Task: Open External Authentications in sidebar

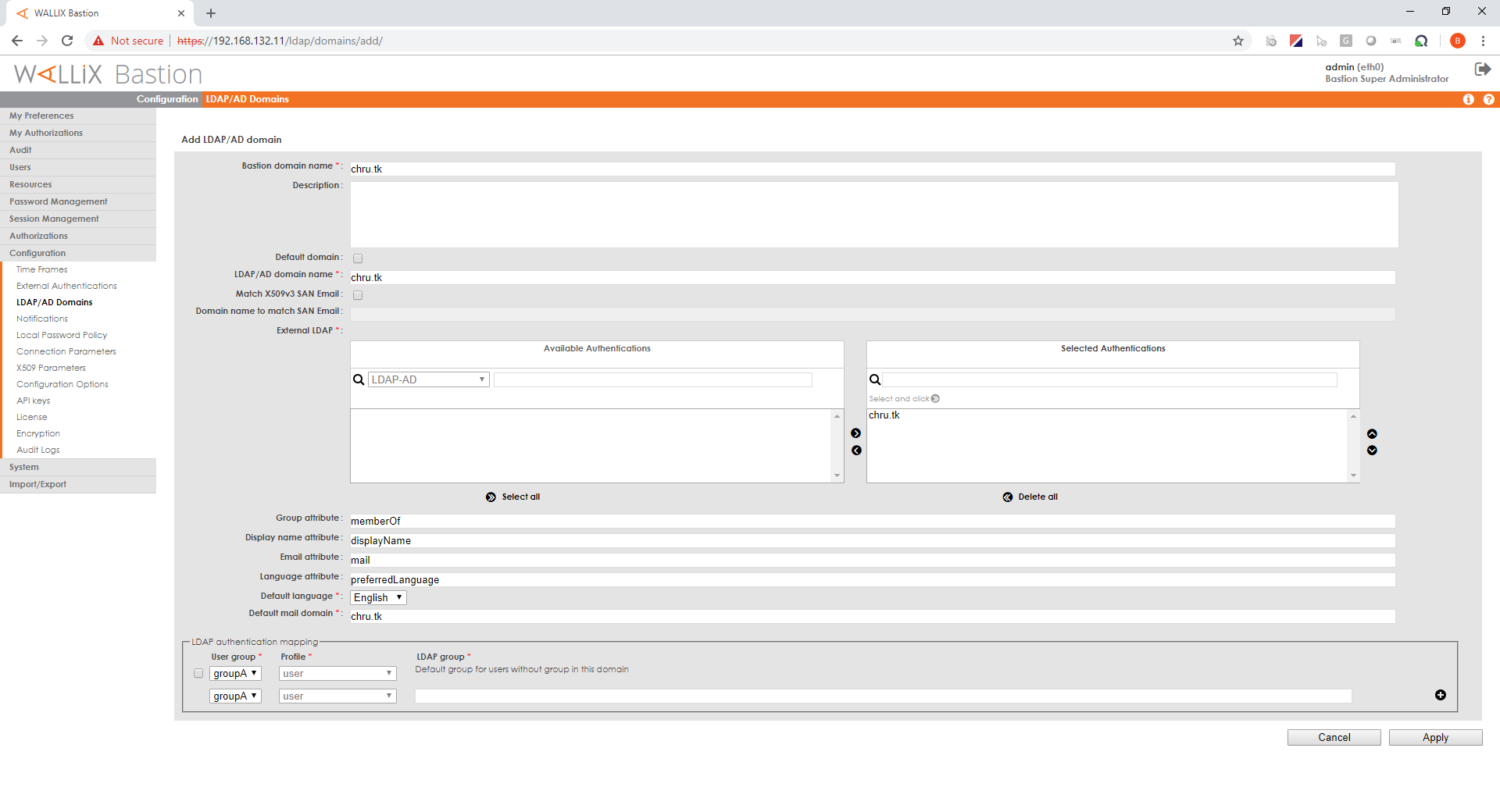Action: 66,286
